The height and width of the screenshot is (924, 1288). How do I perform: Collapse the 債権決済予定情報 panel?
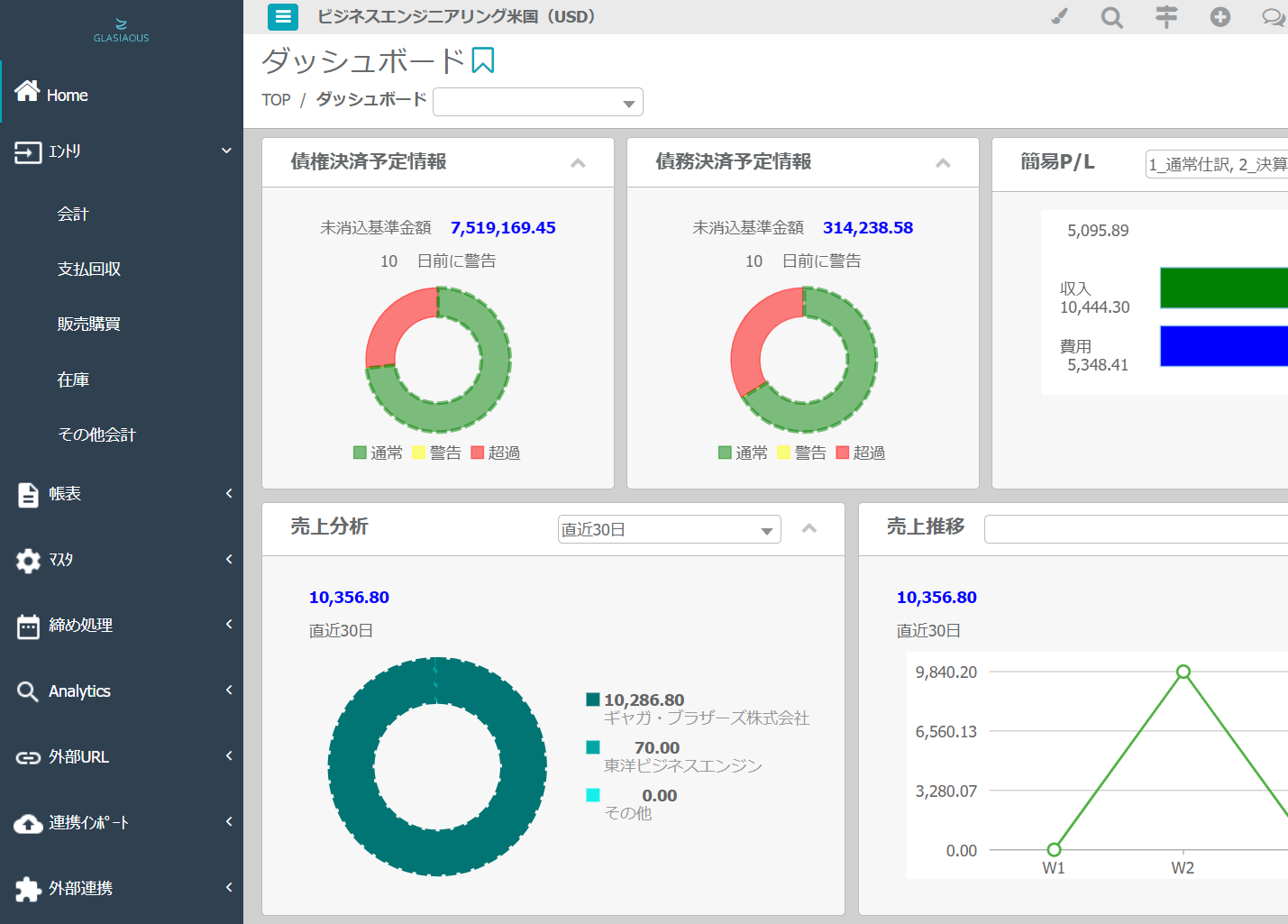[x=578, y=163]
